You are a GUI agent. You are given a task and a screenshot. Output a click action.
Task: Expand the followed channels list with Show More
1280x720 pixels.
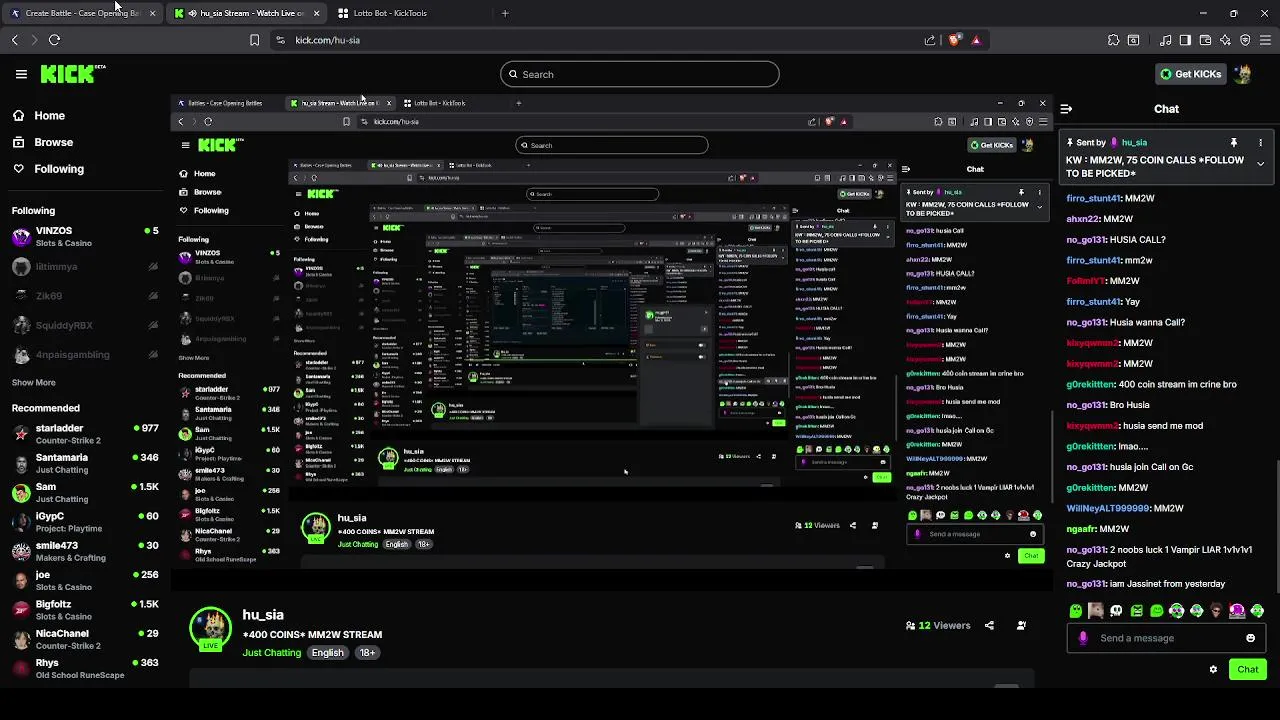coord(33,382)
